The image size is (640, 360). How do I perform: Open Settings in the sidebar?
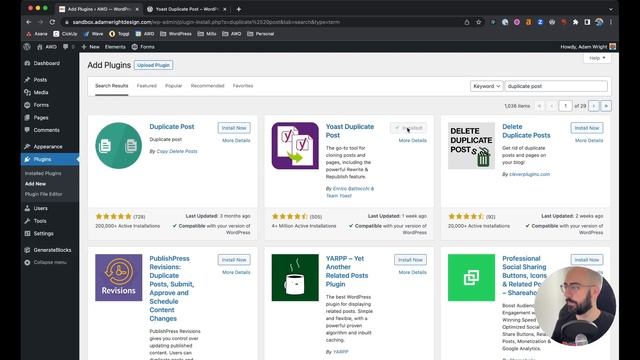tap(43, 233)
